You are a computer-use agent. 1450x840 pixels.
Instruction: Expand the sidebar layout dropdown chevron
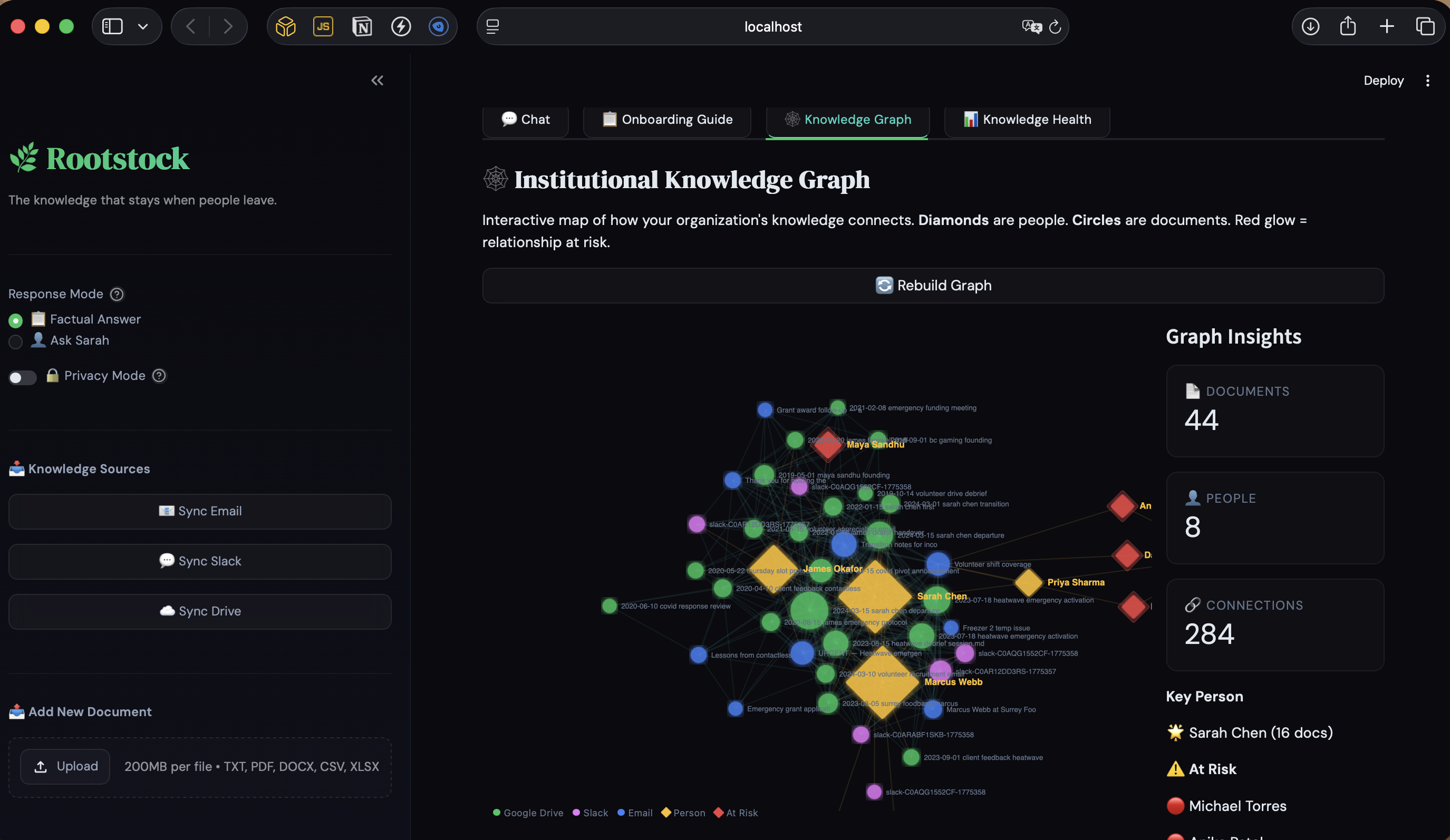143,26
